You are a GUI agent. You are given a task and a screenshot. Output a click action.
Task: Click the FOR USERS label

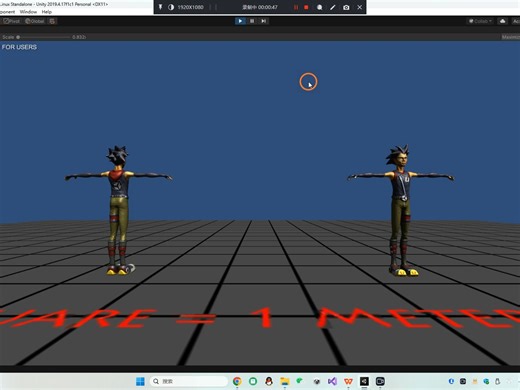pos(19,47)
